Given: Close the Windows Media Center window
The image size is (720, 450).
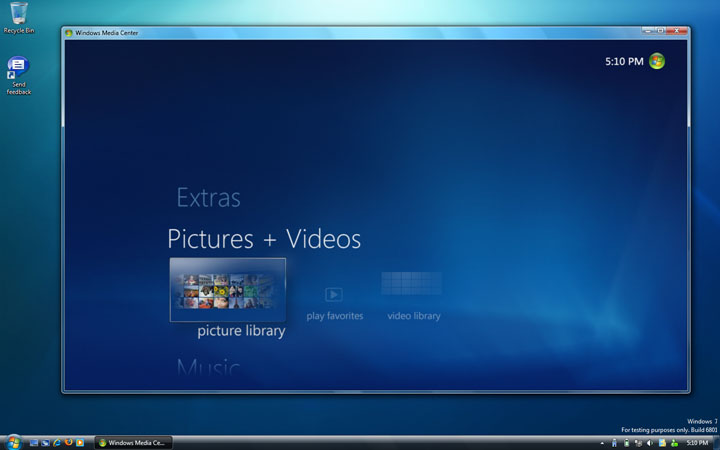Looking at the screenshot, I should point(677,31).
